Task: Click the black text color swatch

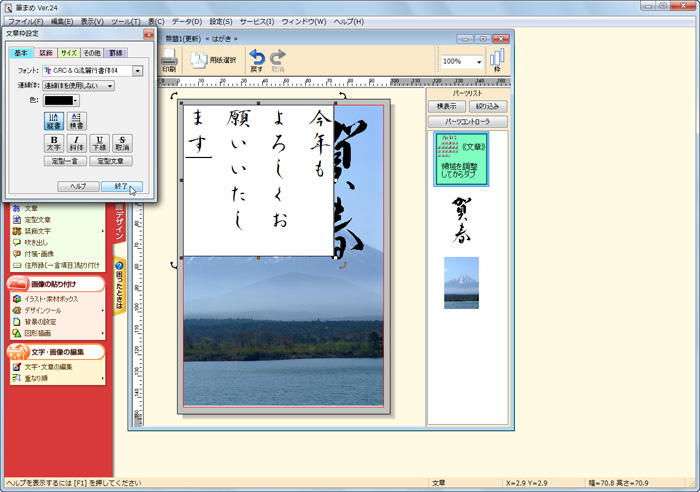Action: pyautogui.click(x=59, y=100)
